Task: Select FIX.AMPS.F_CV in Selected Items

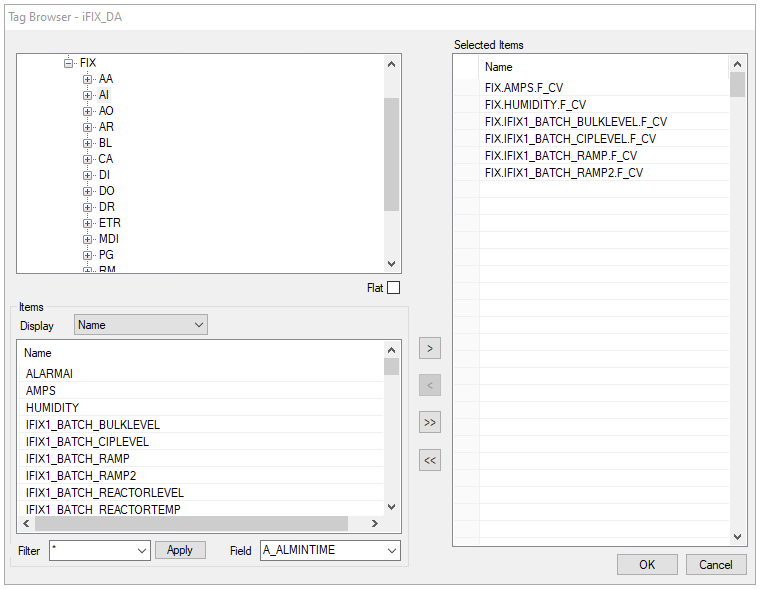Action: [604, 87]
